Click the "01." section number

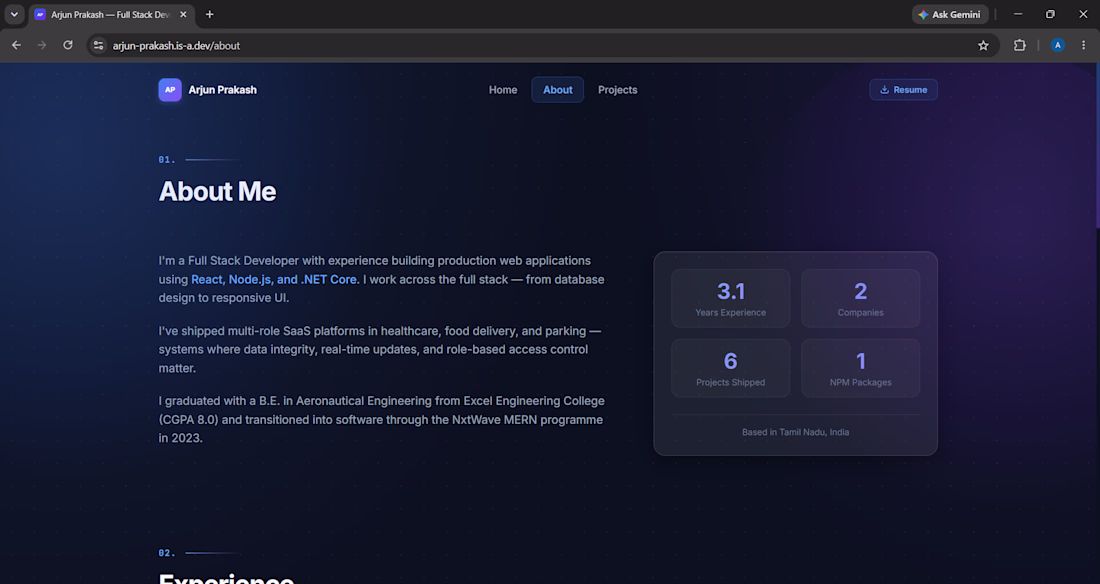pos(167,160)
